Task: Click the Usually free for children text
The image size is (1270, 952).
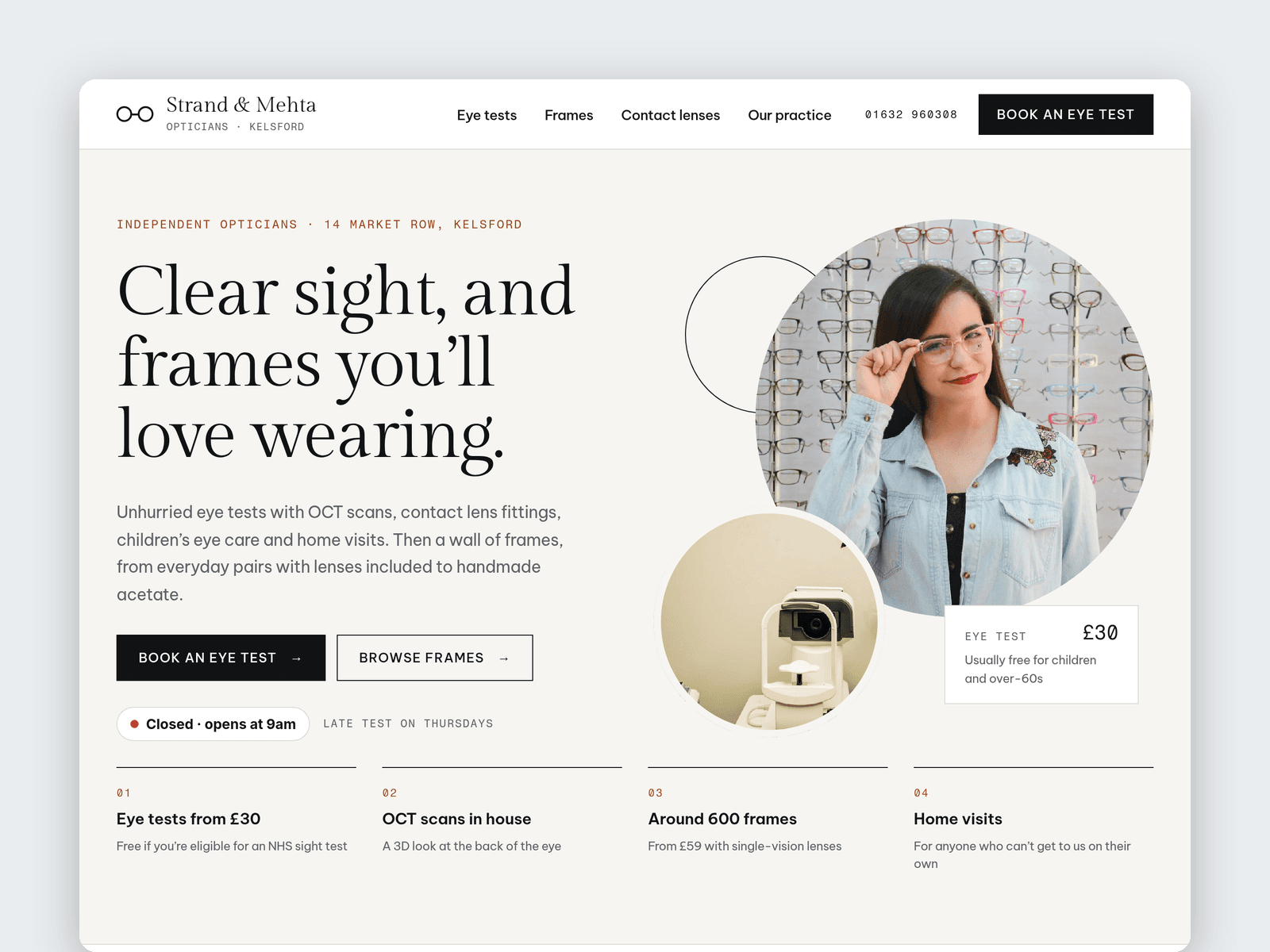Action: point(1030,670)
